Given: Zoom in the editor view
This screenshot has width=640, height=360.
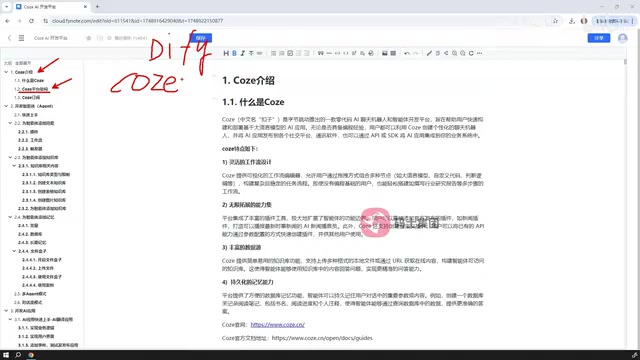Looking at the screenshot, I should click(x=454, y=53).
